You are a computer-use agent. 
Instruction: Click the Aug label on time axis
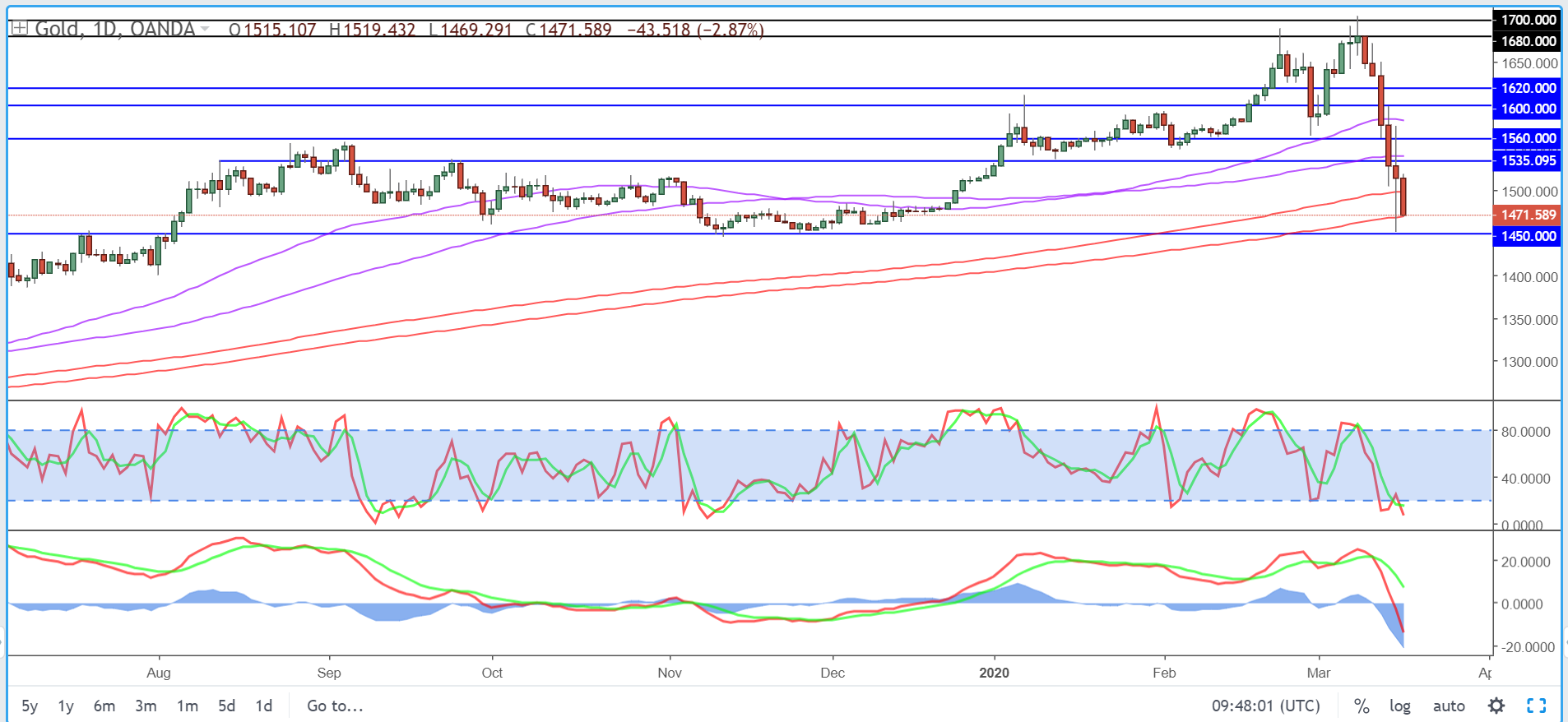pyautogui.click(x=159, y=673)
